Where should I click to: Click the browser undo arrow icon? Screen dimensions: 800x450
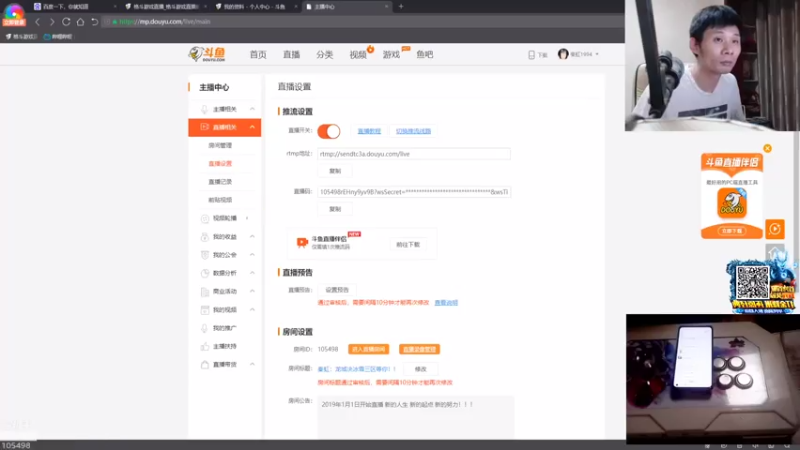(x=94, y=22)
